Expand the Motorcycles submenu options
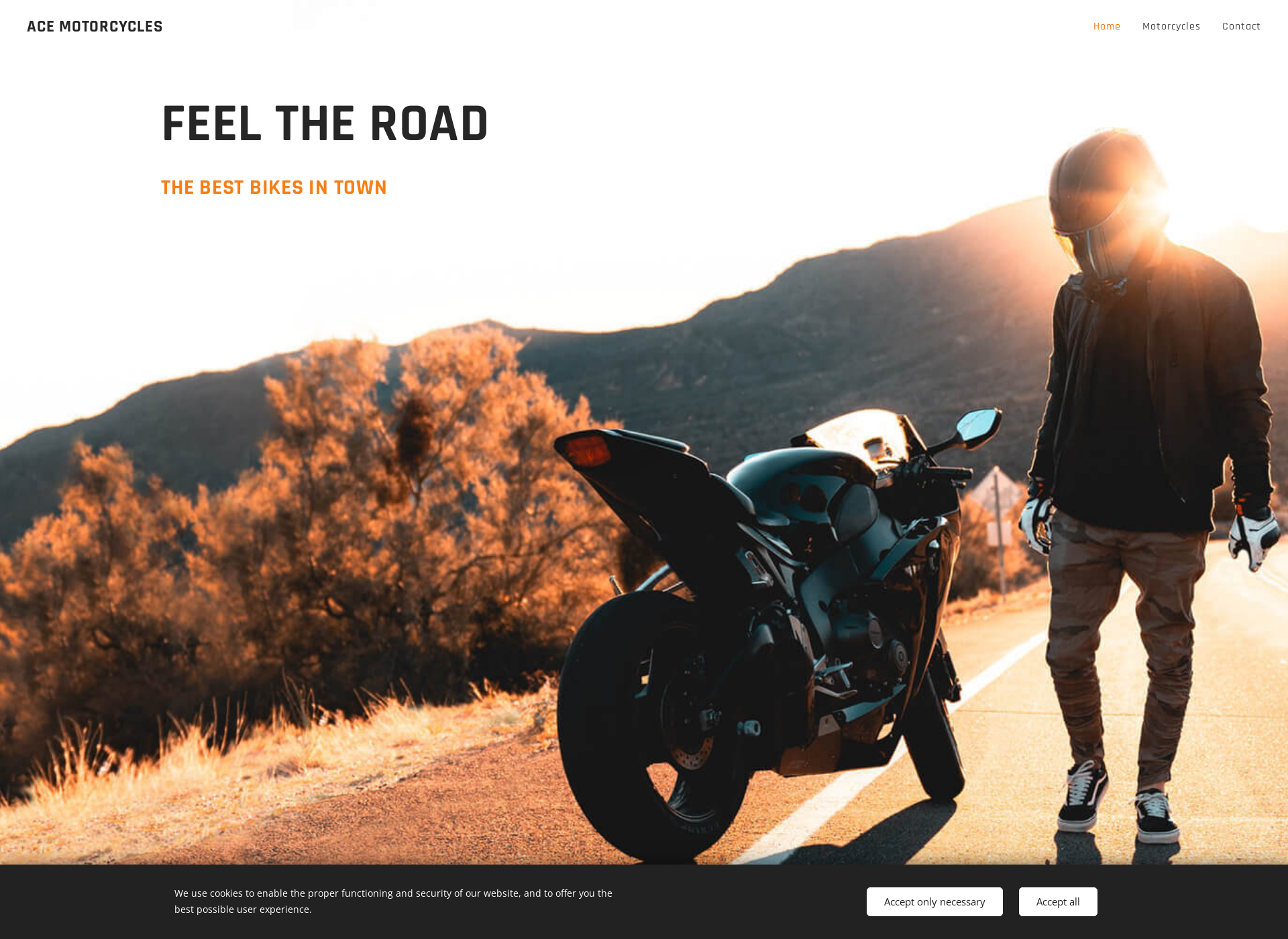This screenshot has height=939, width=1288. pyautogui.click(x=1170, y=26)
